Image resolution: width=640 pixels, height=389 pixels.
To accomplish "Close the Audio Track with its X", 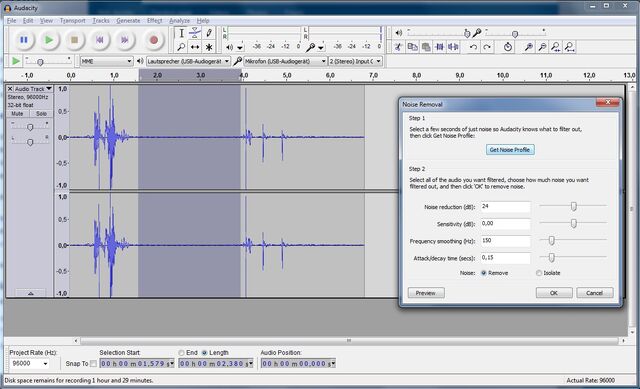I will (10, 89).
